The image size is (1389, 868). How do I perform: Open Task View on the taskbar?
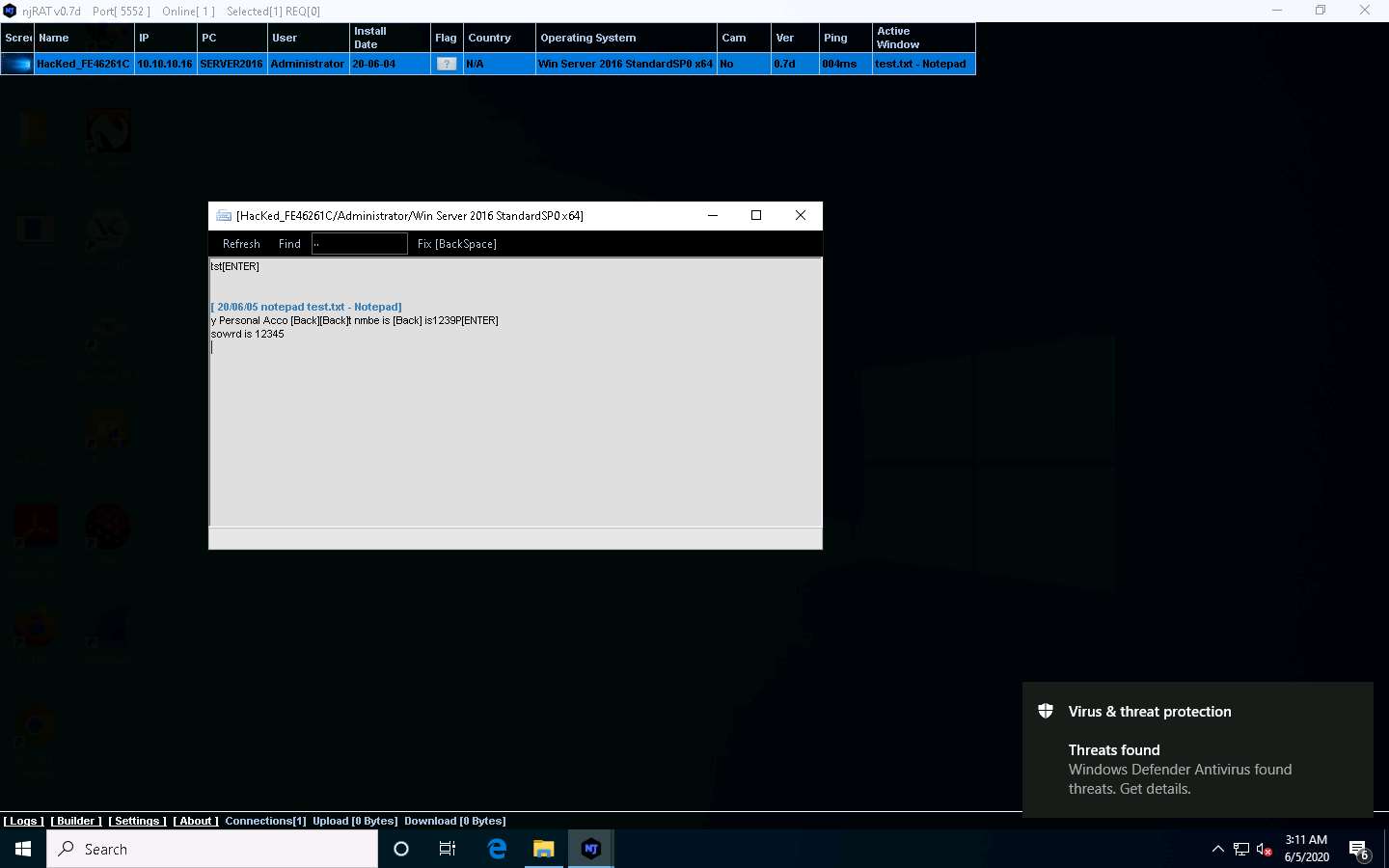pyautogui.click(x=448, y=849)
